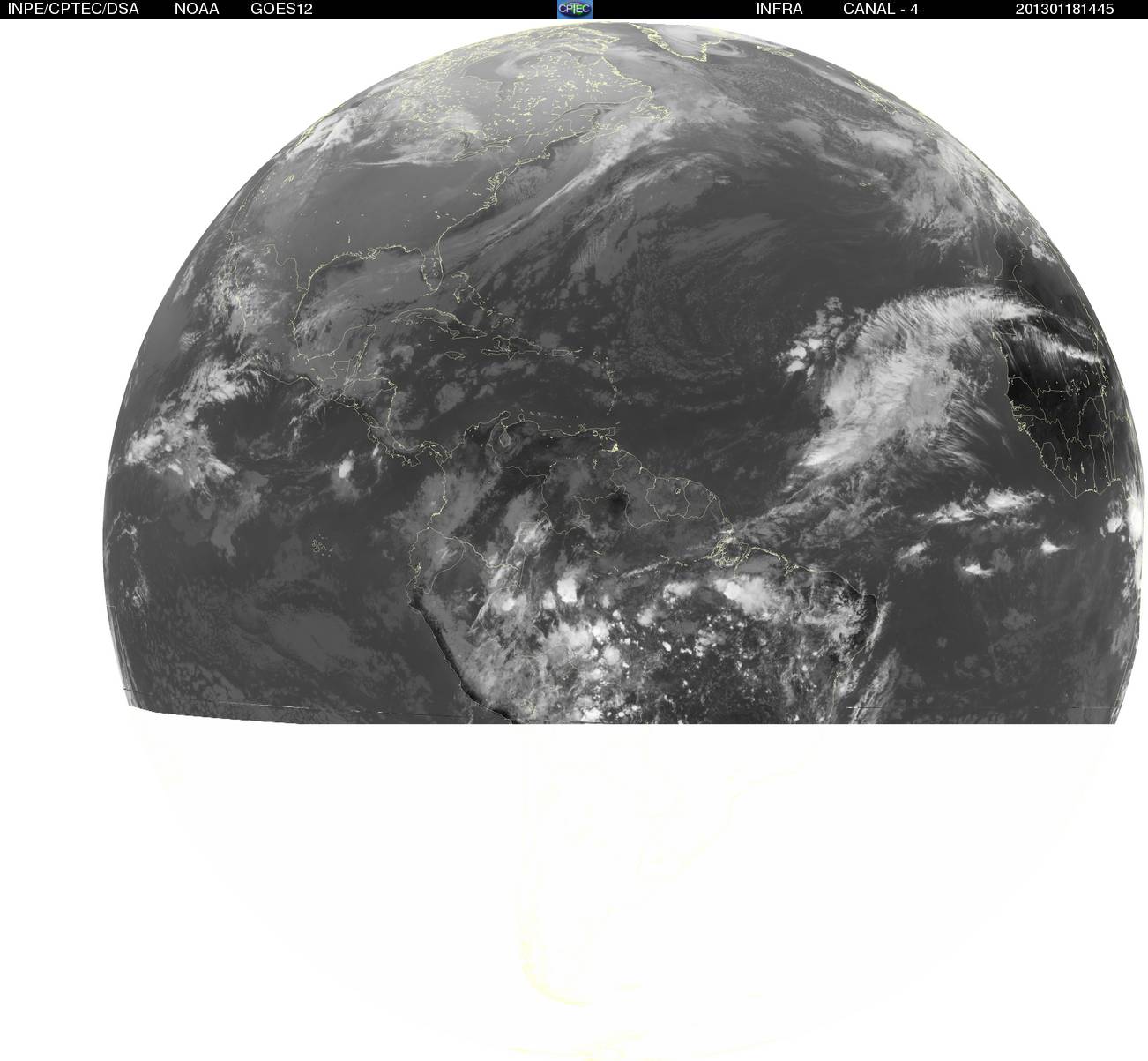Click the INFRA label in header
The image size is (1148, 1061).
pos(779,9)
